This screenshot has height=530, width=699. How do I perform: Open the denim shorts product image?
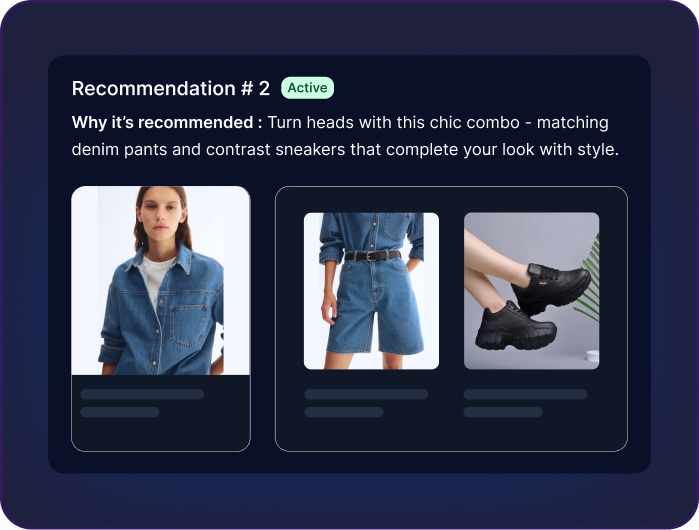371,291
